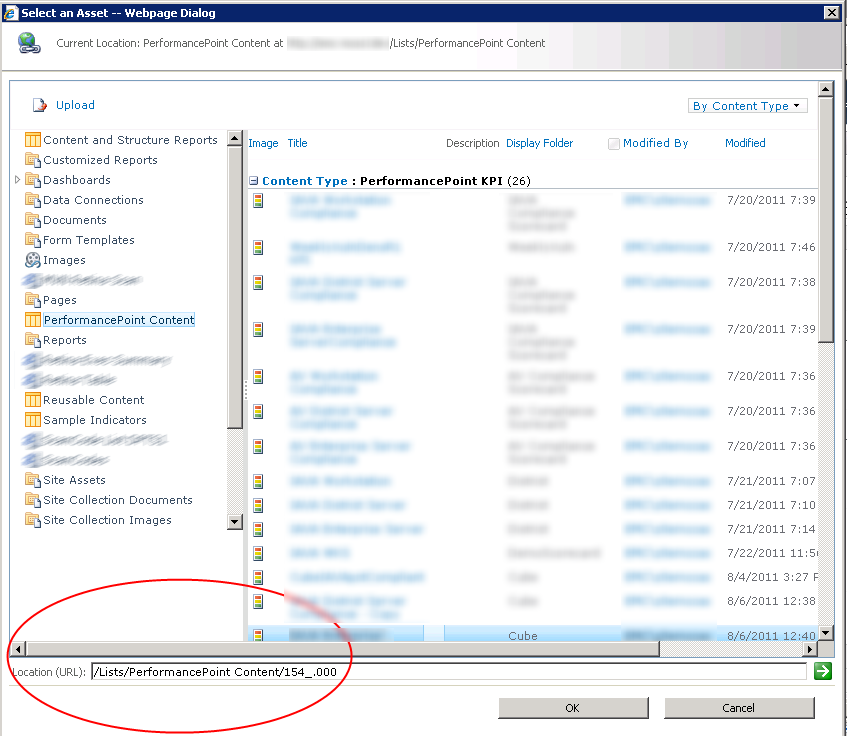This screenshot has height=736, width=847.
Task: Select Site Assets in the tree
Action: (75, 480)
